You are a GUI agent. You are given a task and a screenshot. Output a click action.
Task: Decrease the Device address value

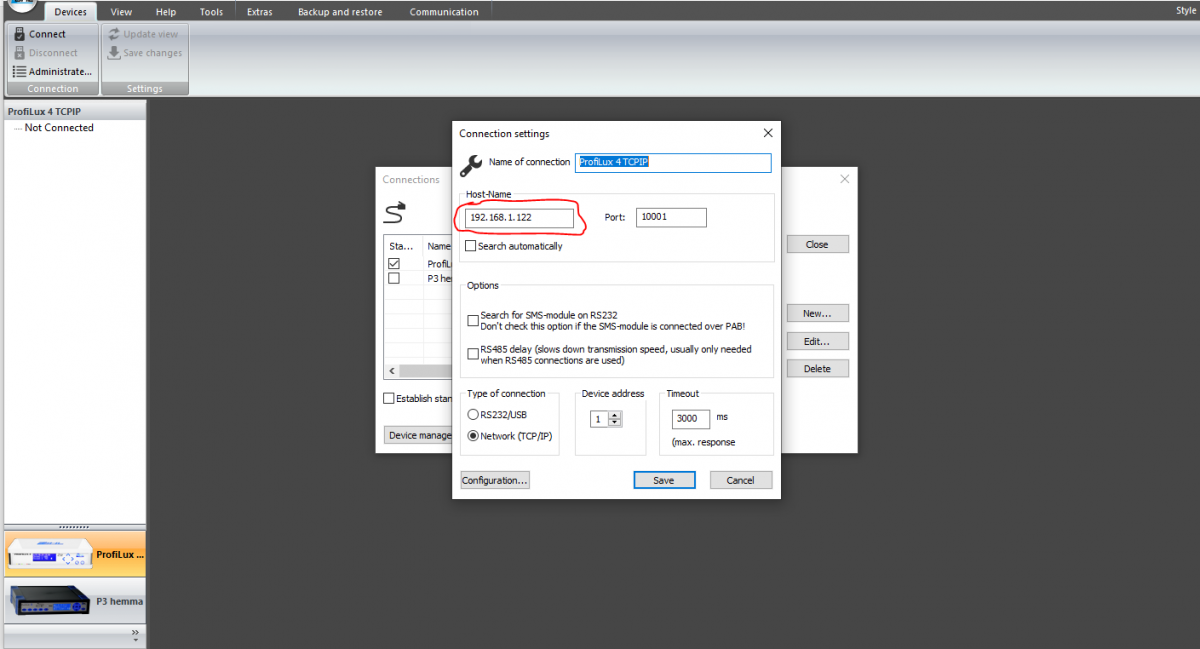(x=615, y=423)
